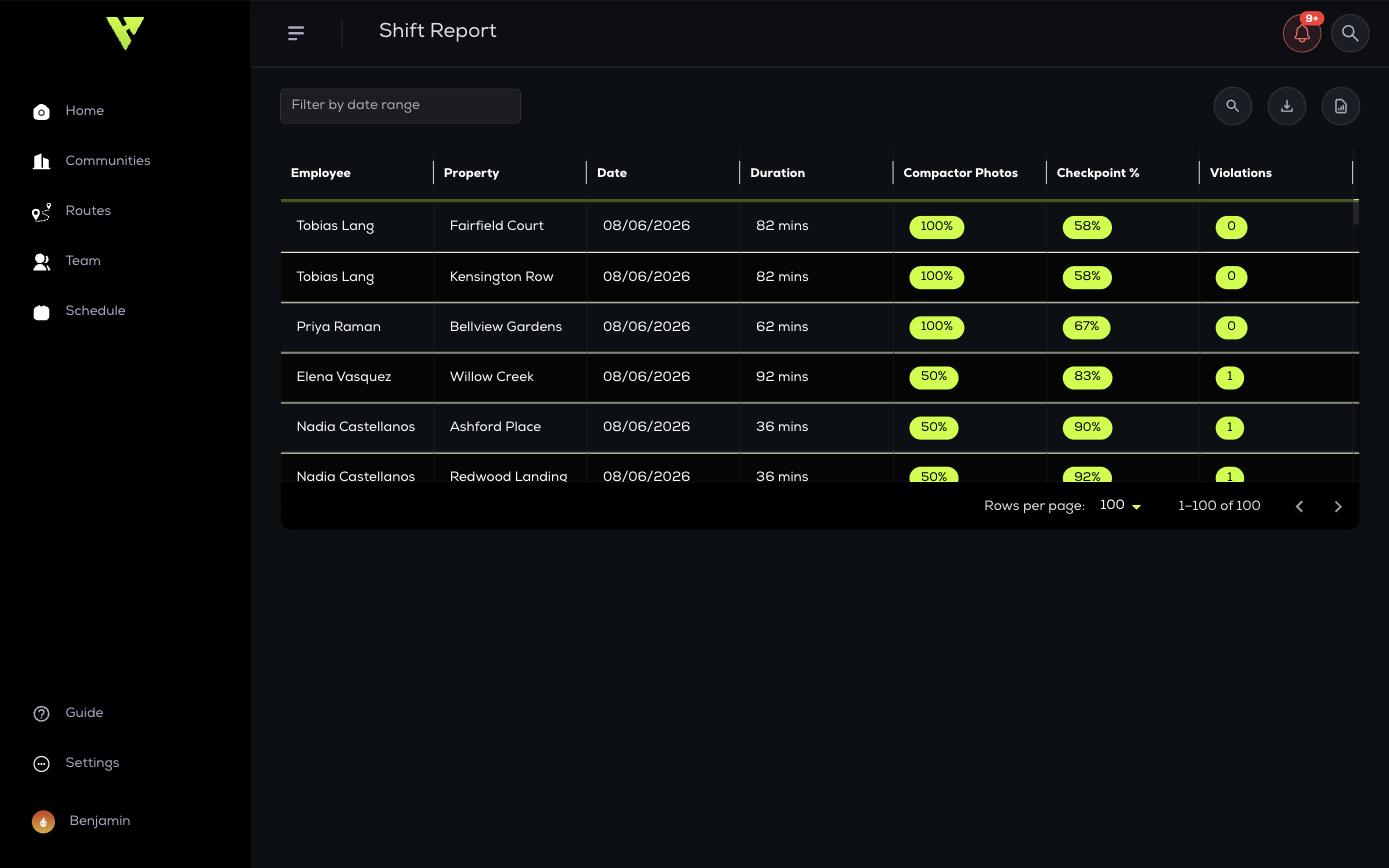The height and width of the screenshot is (868, 1389).
Task: Click the download report icon
Action: tap(1287, 106)
